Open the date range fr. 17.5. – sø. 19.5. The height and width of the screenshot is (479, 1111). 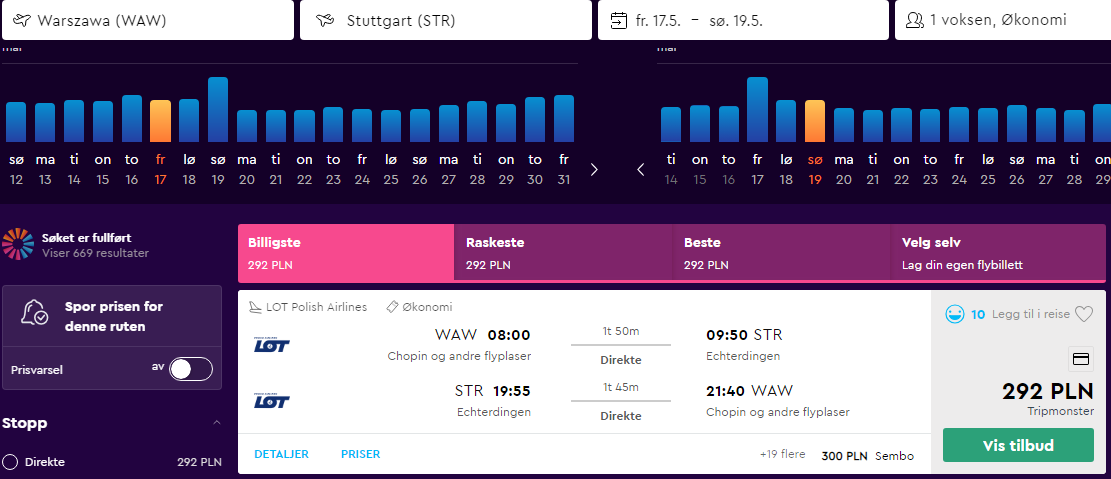pyautogui.click(x=743, y=20)
